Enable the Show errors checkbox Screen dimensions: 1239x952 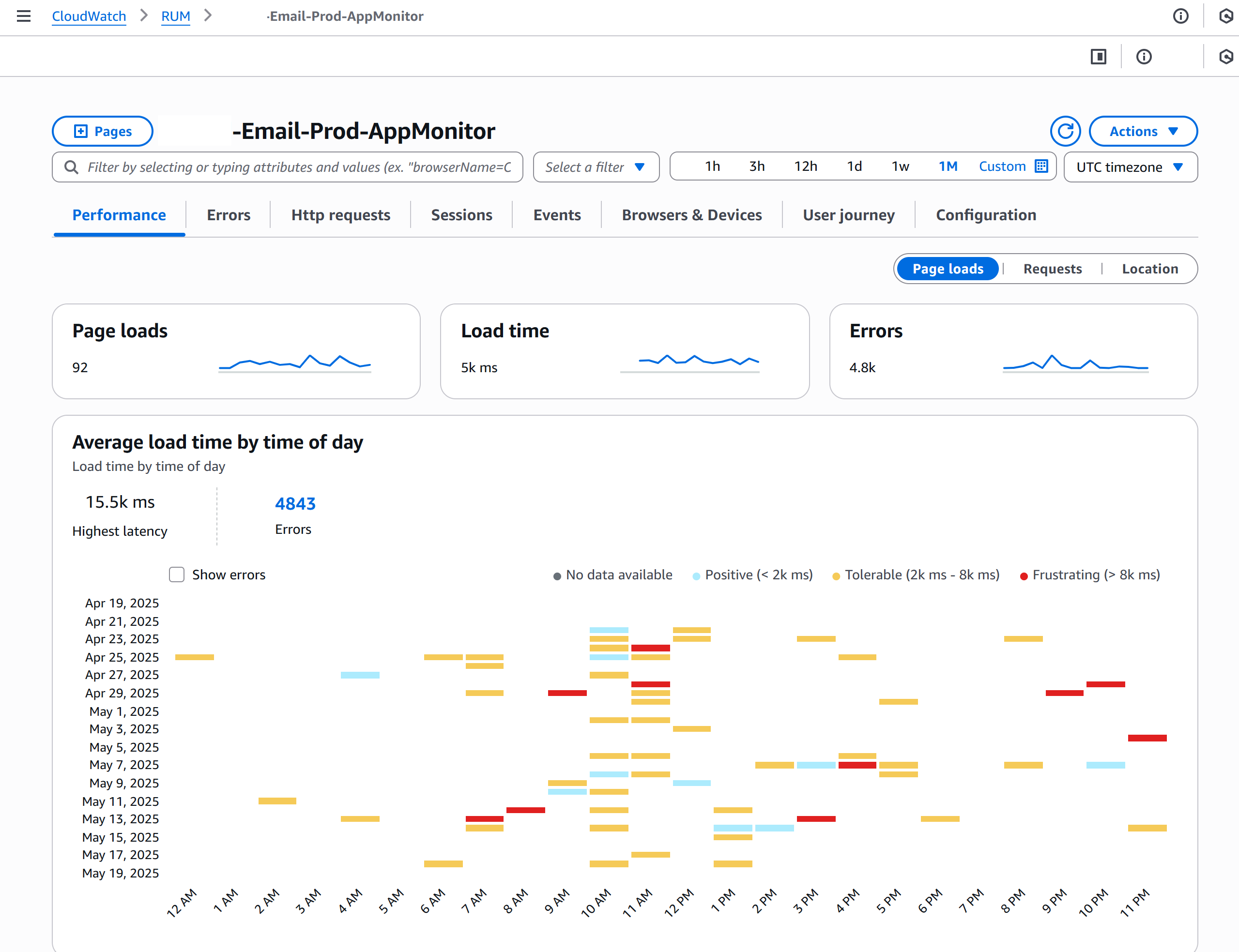click(176, 574)
